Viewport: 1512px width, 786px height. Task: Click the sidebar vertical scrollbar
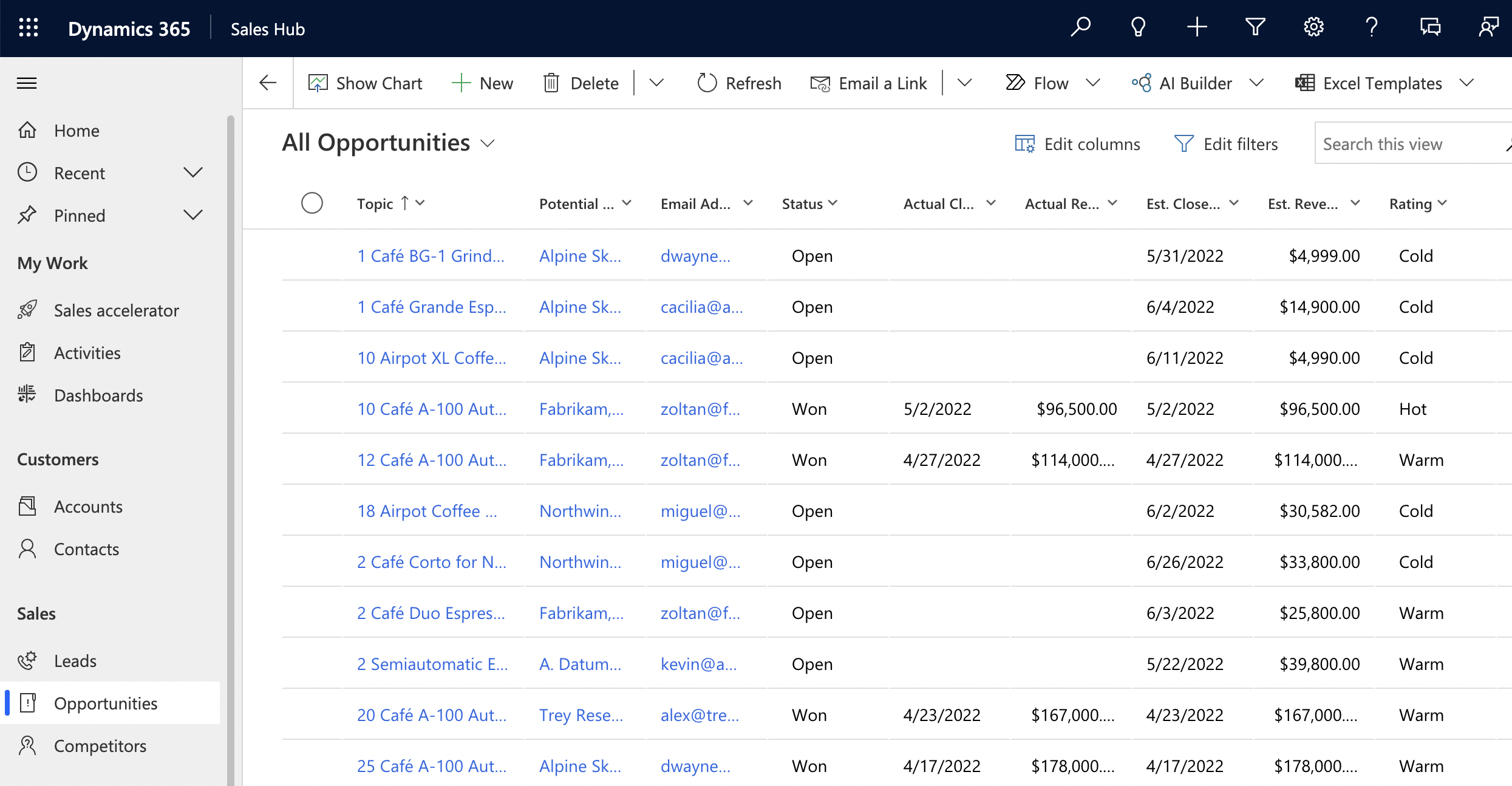(231, 449)
